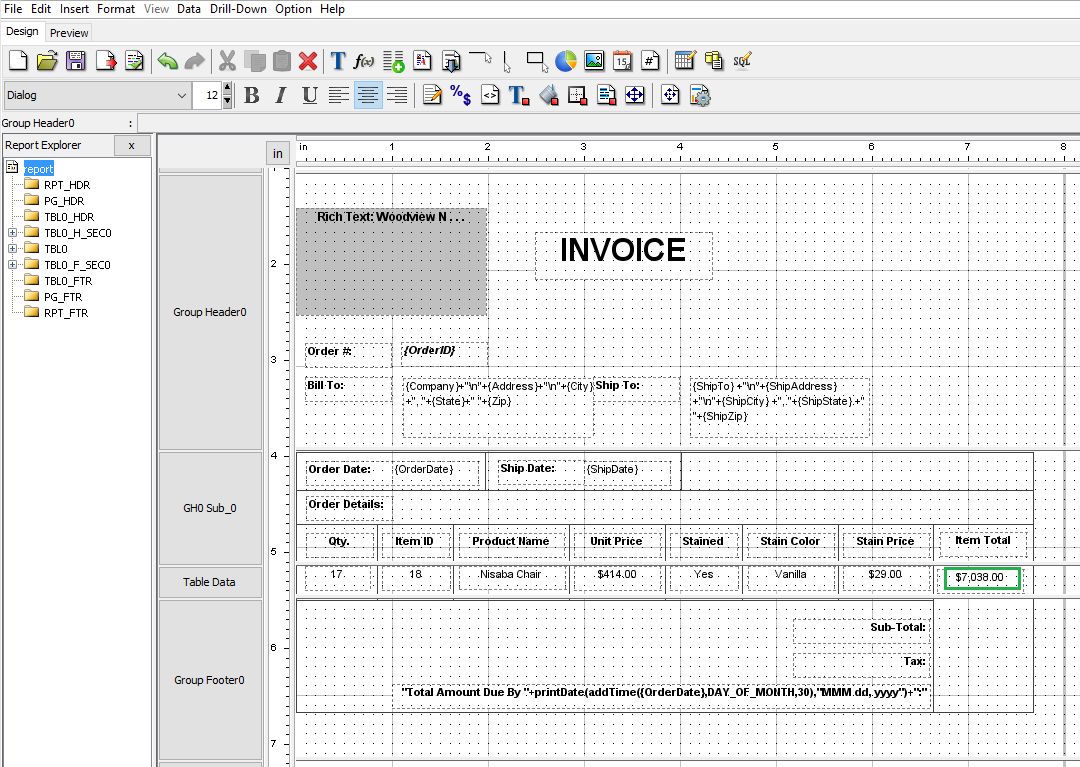The width and height of the screenshot is (1080, 767).
Task: Open a file with the folder icon
Action: point(47,61)
